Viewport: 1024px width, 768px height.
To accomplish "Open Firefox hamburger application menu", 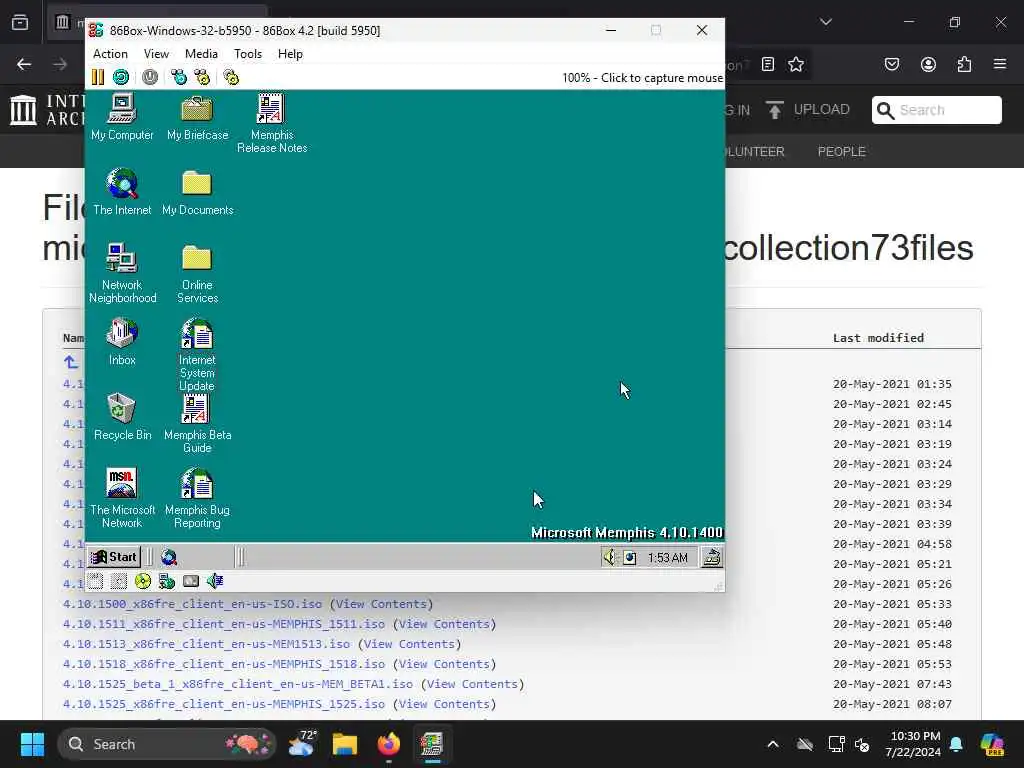I will 1000,64.
